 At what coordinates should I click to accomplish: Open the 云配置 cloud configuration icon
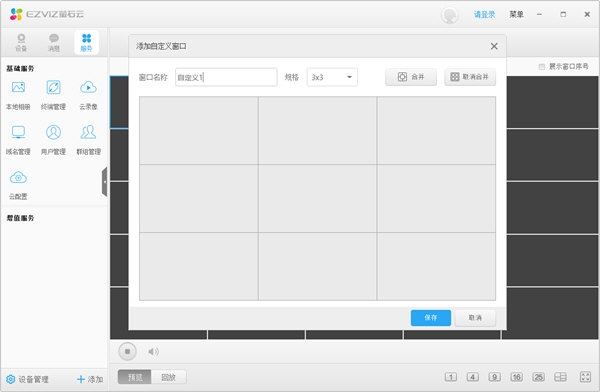pos(18,178)
